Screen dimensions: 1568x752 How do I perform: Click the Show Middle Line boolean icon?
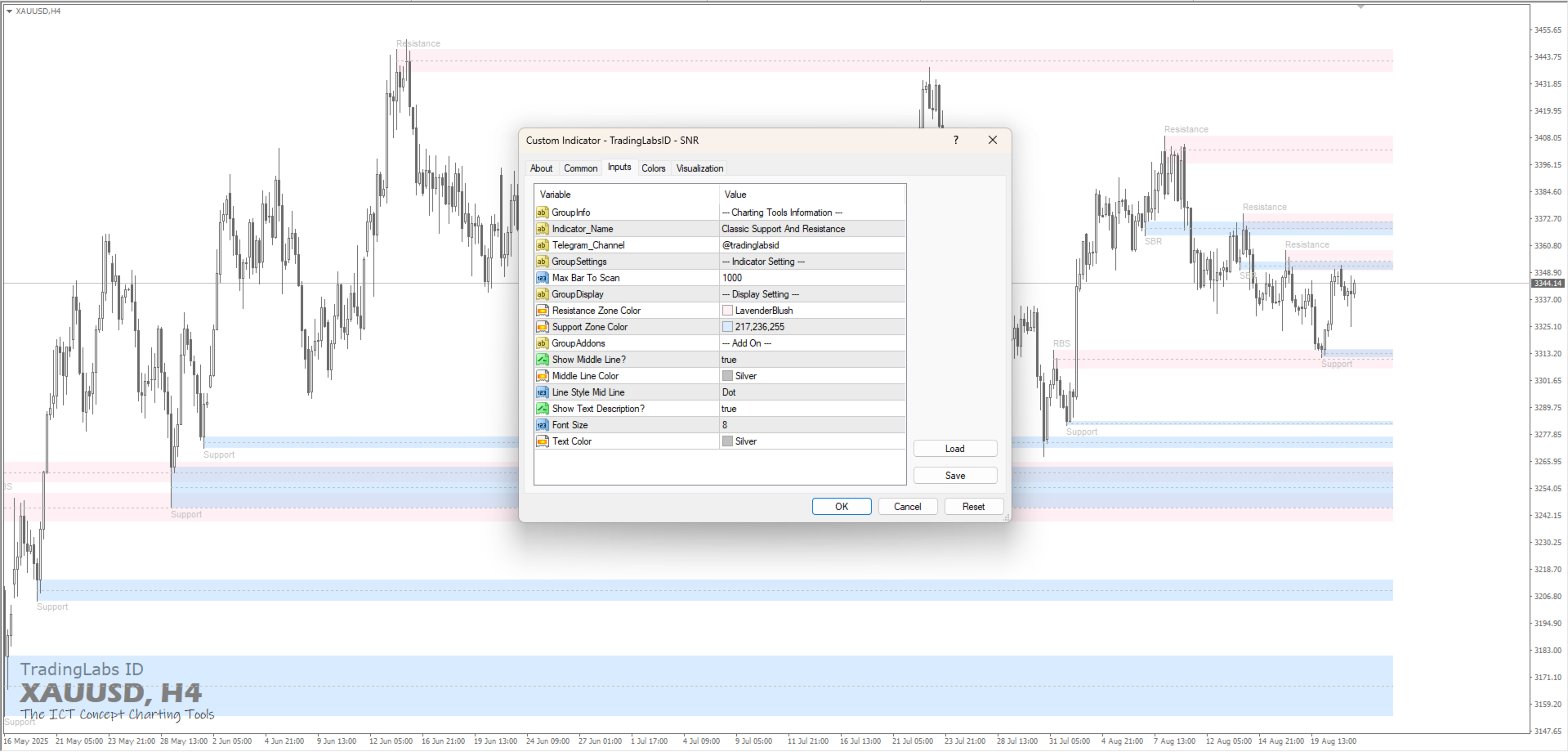542,360
